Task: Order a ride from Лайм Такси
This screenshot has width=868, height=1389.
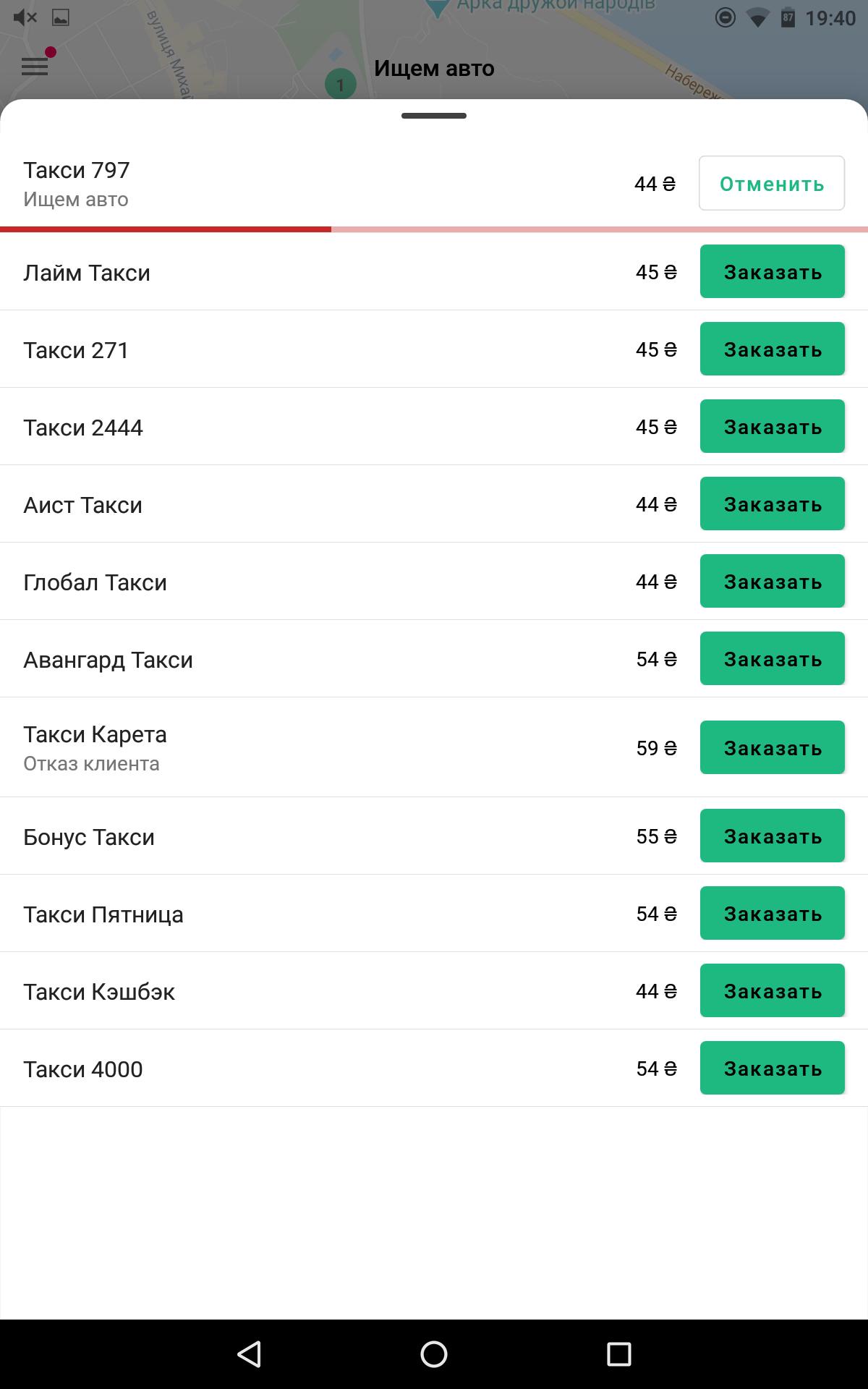Action: pos(771,272)
